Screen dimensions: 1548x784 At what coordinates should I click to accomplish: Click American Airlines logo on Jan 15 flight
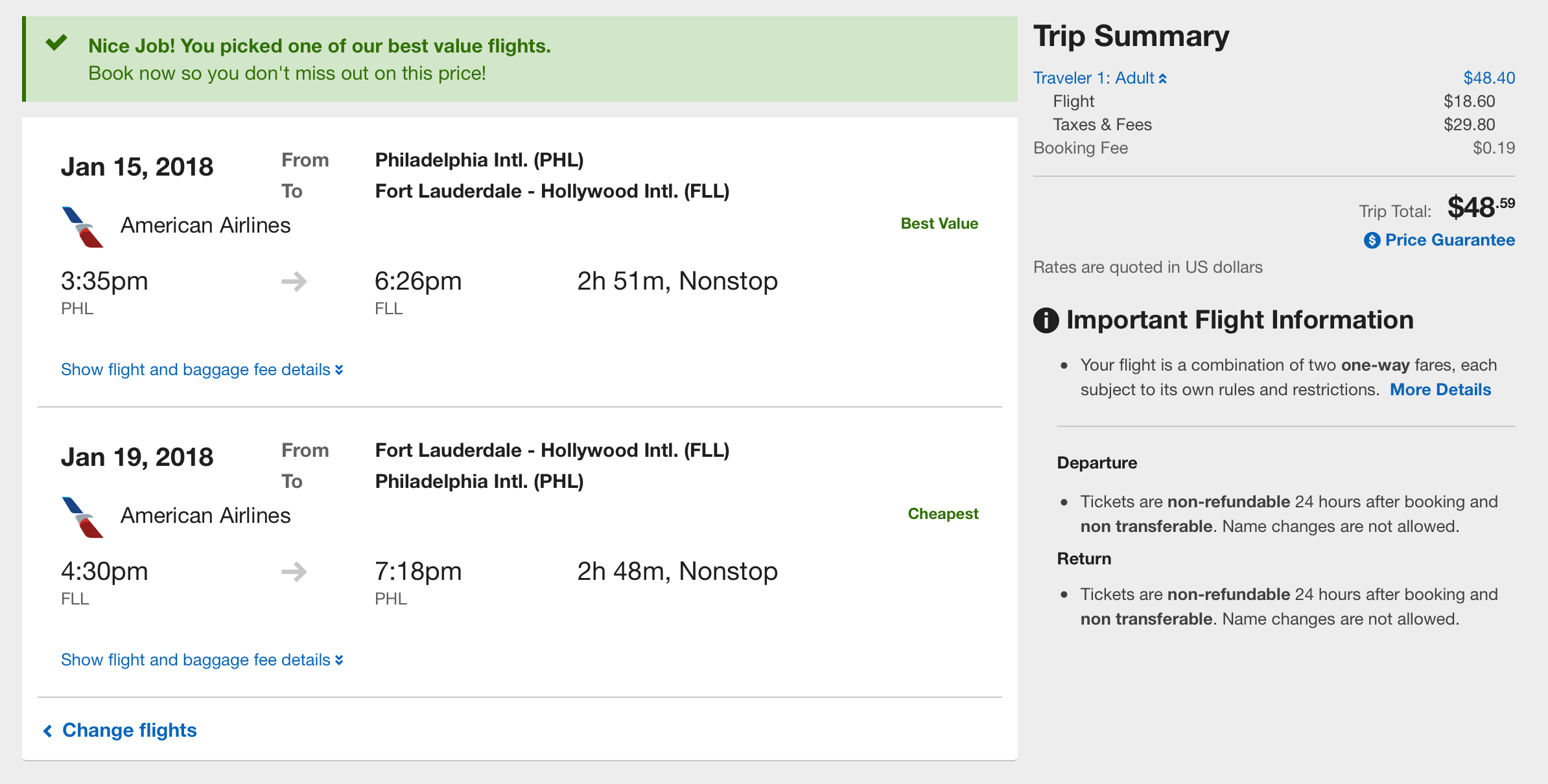point(82,227)
